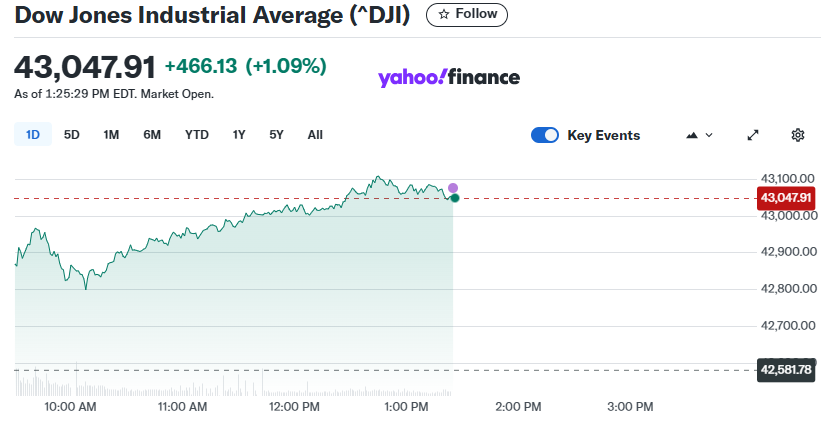The image size is (831, 421).
Task: Toggle the Key Events switch
Action: (545, 135)
